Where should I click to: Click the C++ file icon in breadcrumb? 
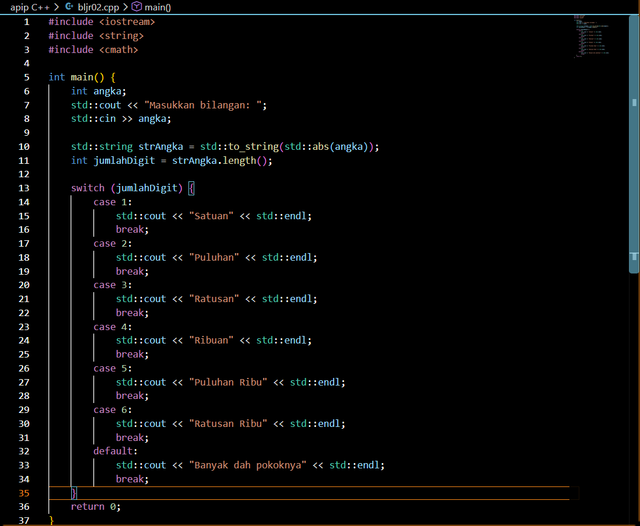[69, 7]
